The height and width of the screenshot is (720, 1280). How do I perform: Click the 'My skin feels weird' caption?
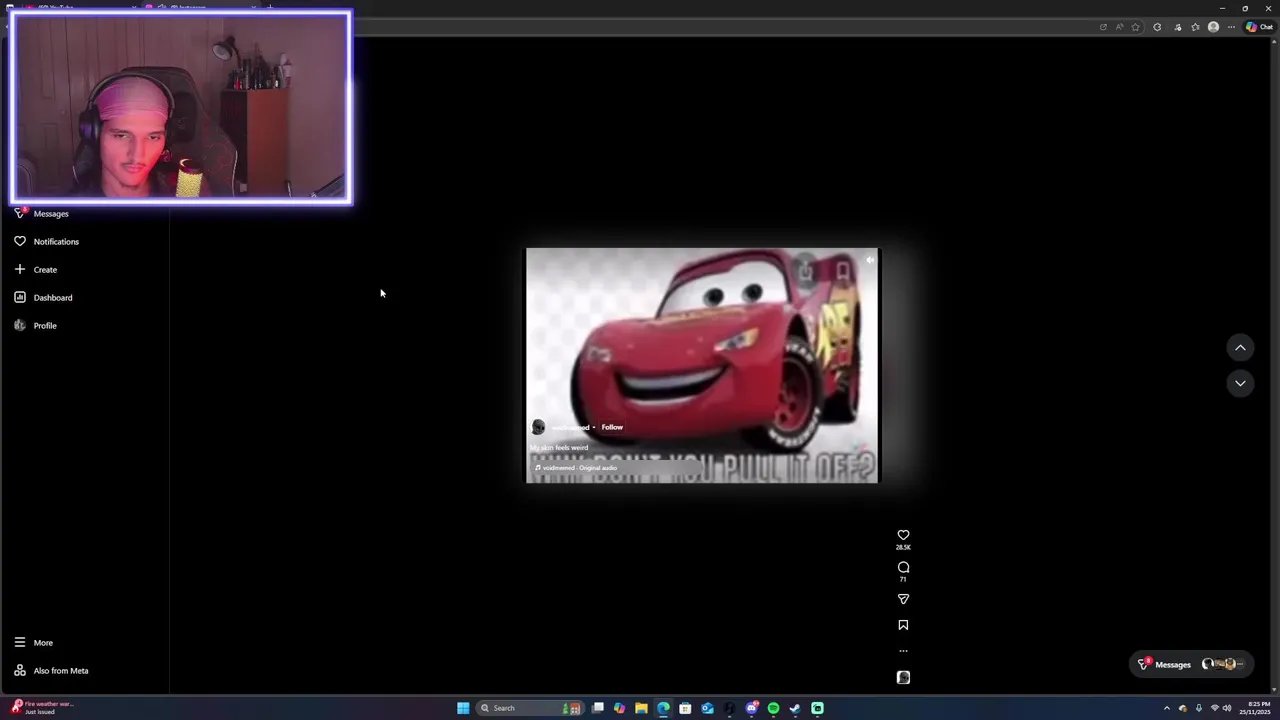point(559,447)
